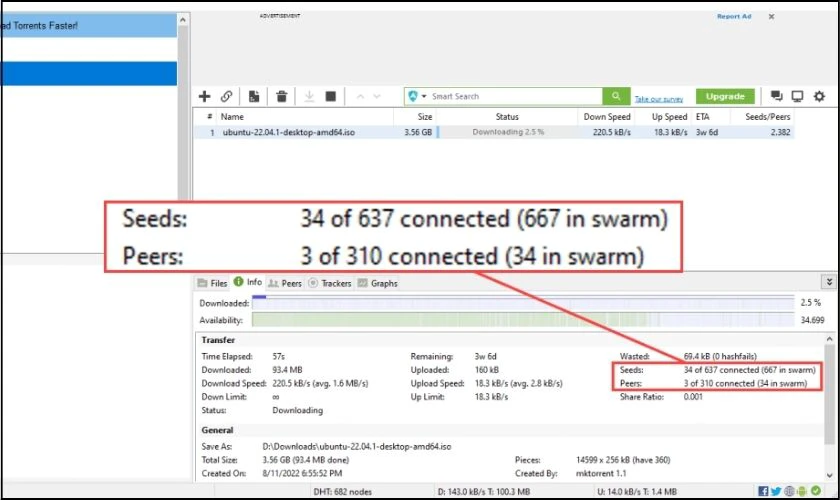
Task: Sort by the Down Speed column header
Action: (x=606, y=116)
